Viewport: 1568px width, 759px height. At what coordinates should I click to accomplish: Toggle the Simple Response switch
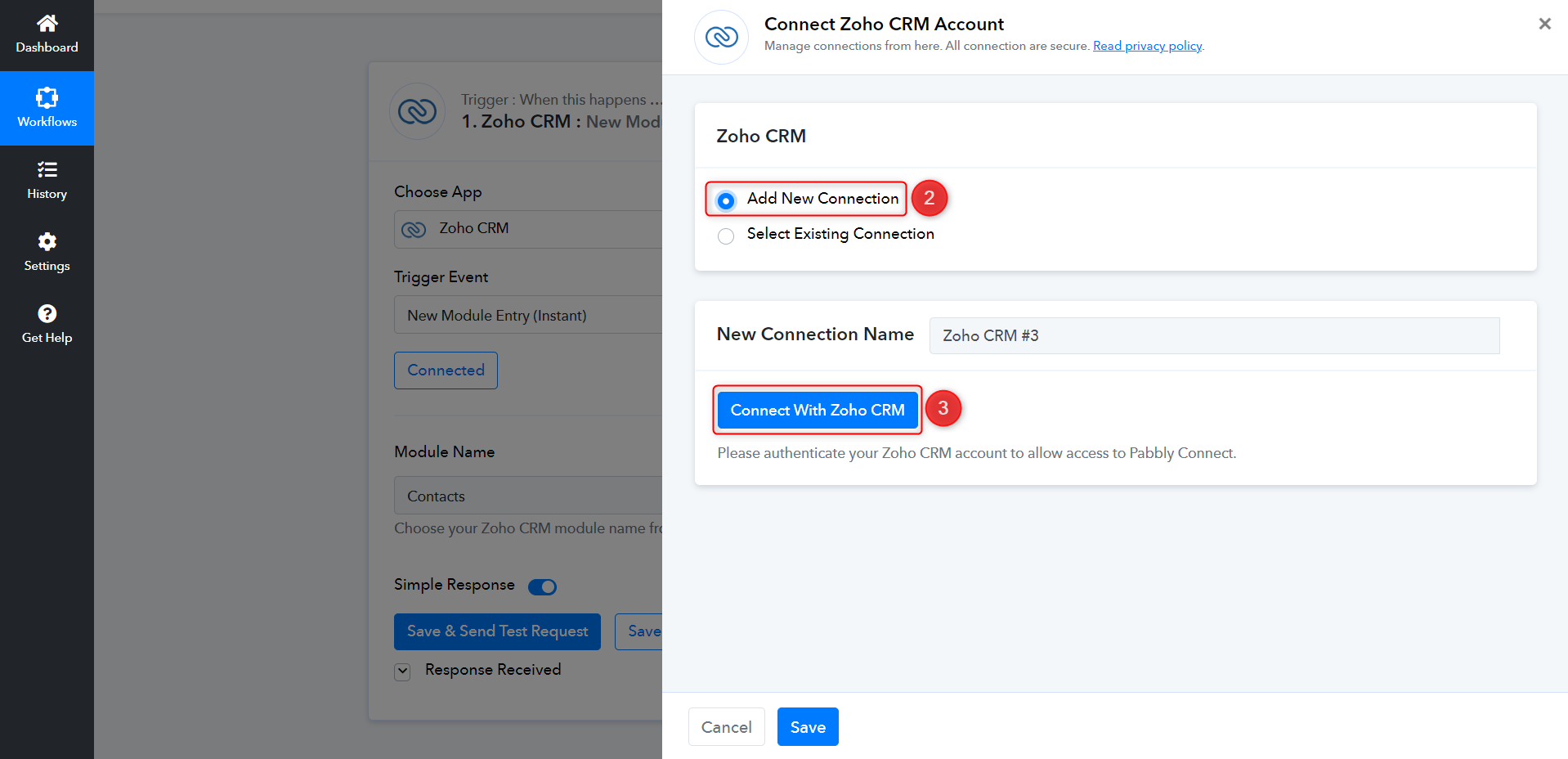(x=542, y=586)
